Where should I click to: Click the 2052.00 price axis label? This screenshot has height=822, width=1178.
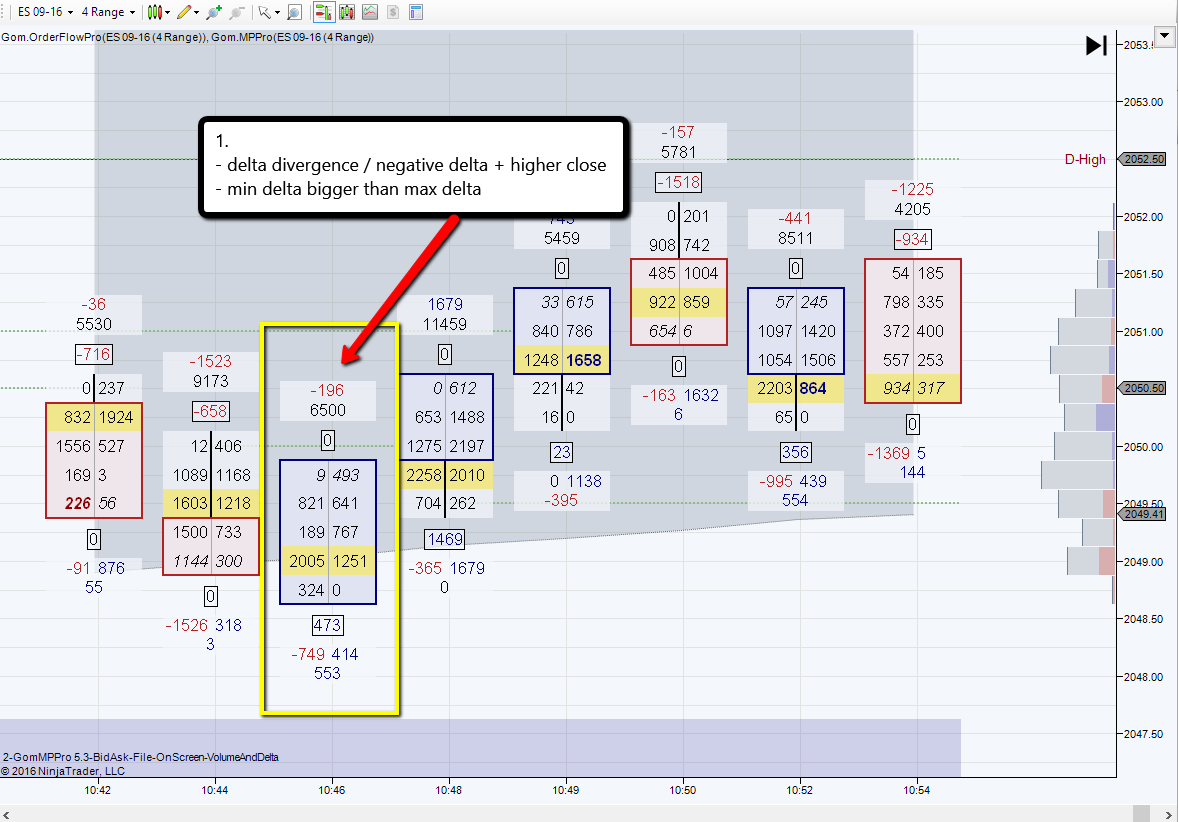[1143, 217]
